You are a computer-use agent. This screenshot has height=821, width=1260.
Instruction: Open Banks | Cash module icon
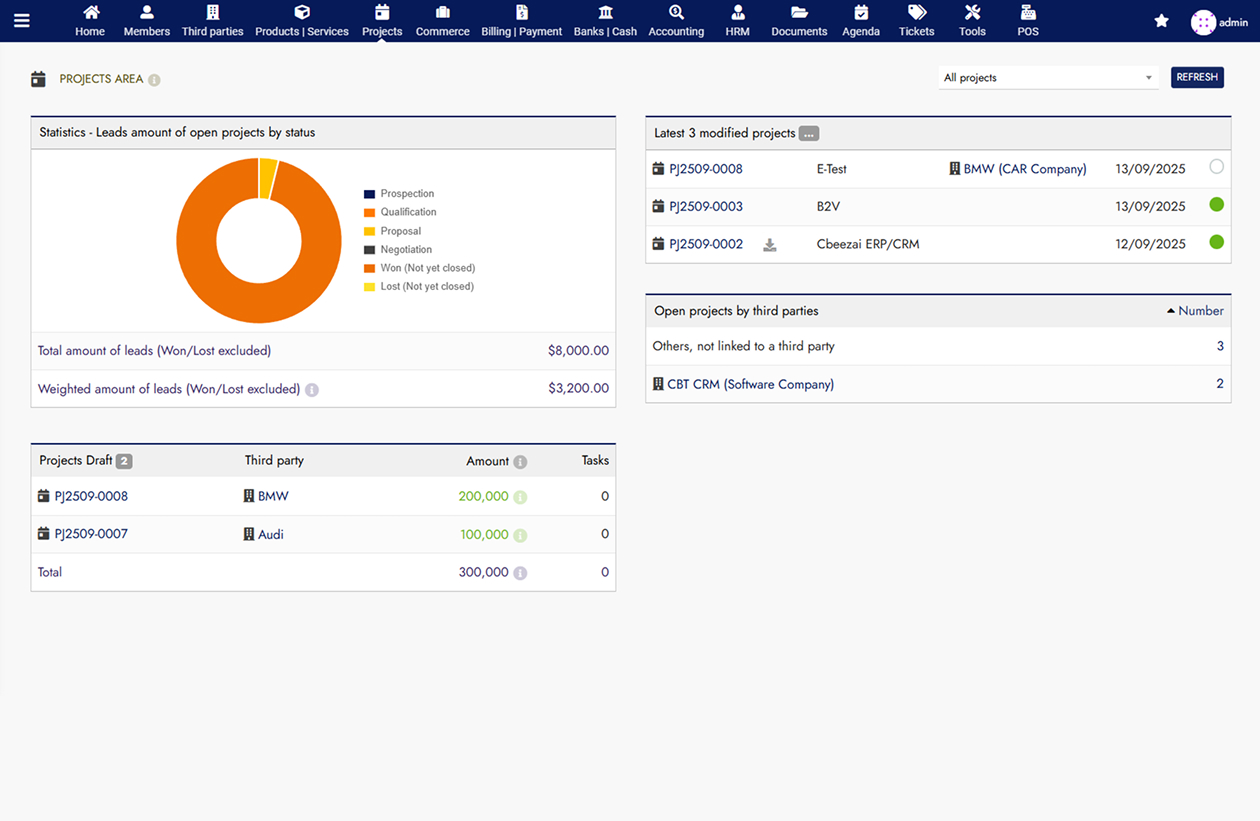point(605,13)
